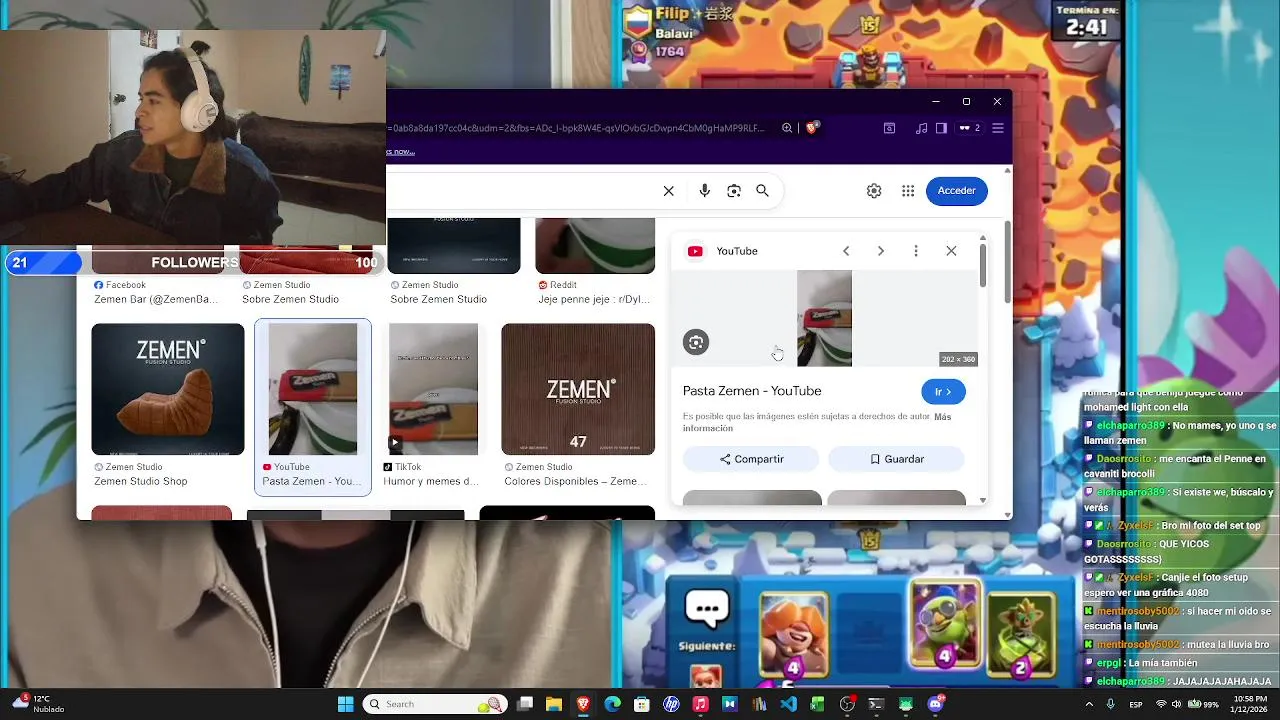Click the Brave Shields lion icon

813,128
